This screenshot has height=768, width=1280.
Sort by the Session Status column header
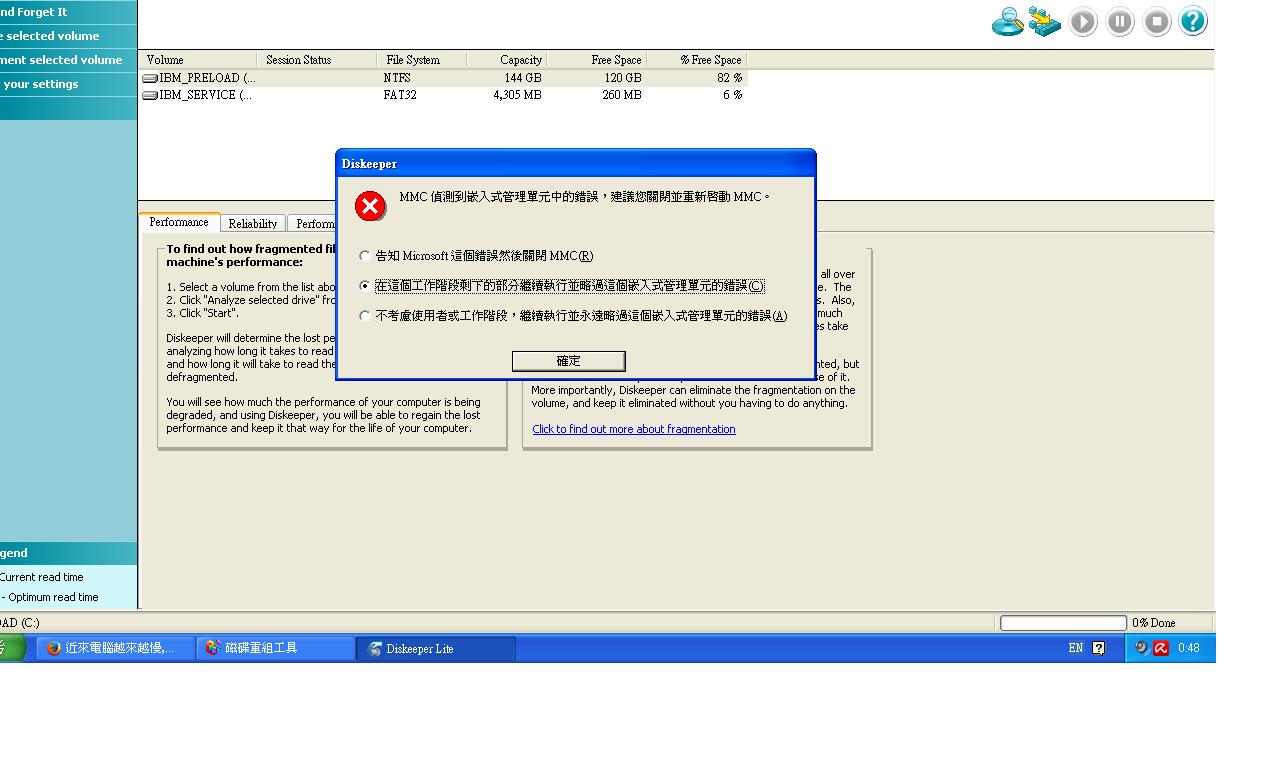(316, 60)
